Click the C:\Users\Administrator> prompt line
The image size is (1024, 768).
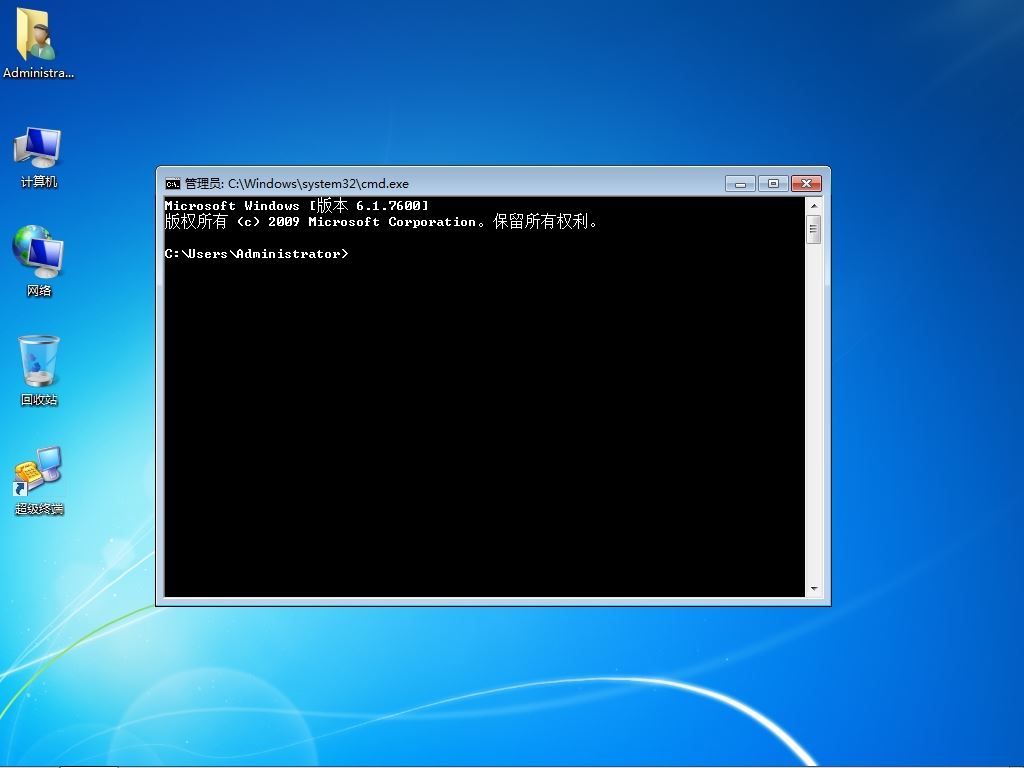(x=257, y=254)
